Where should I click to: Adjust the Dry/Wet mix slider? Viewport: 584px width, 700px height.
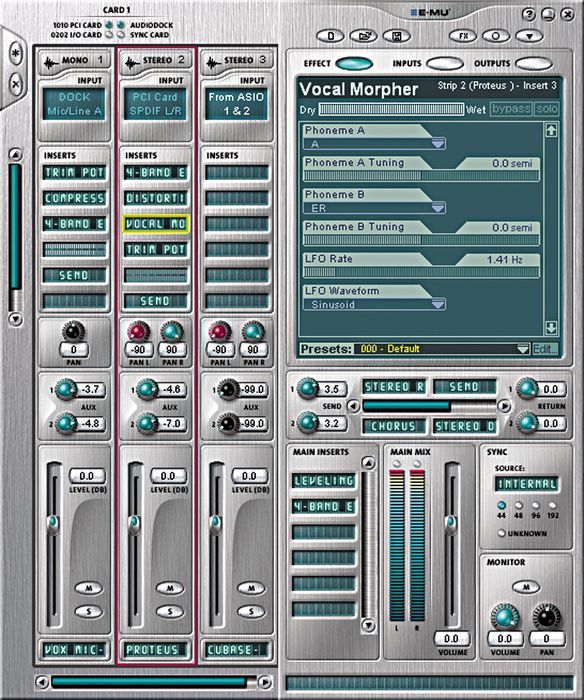click(x=391, y=109)
